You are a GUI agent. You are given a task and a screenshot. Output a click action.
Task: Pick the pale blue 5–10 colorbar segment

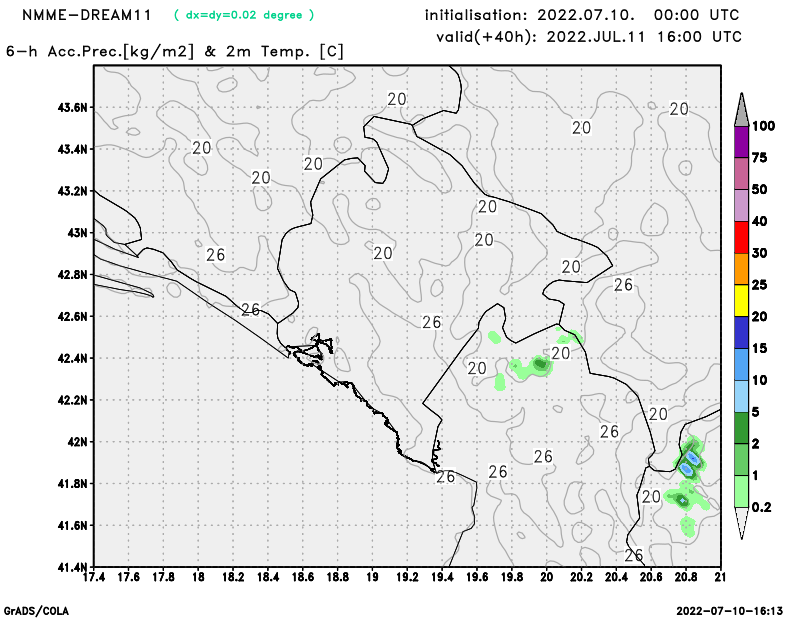pos(741,397)
